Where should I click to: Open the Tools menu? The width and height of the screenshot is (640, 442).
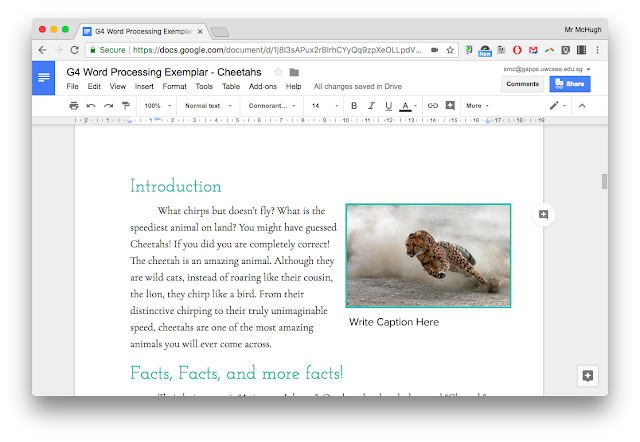(x=204, y=87)
